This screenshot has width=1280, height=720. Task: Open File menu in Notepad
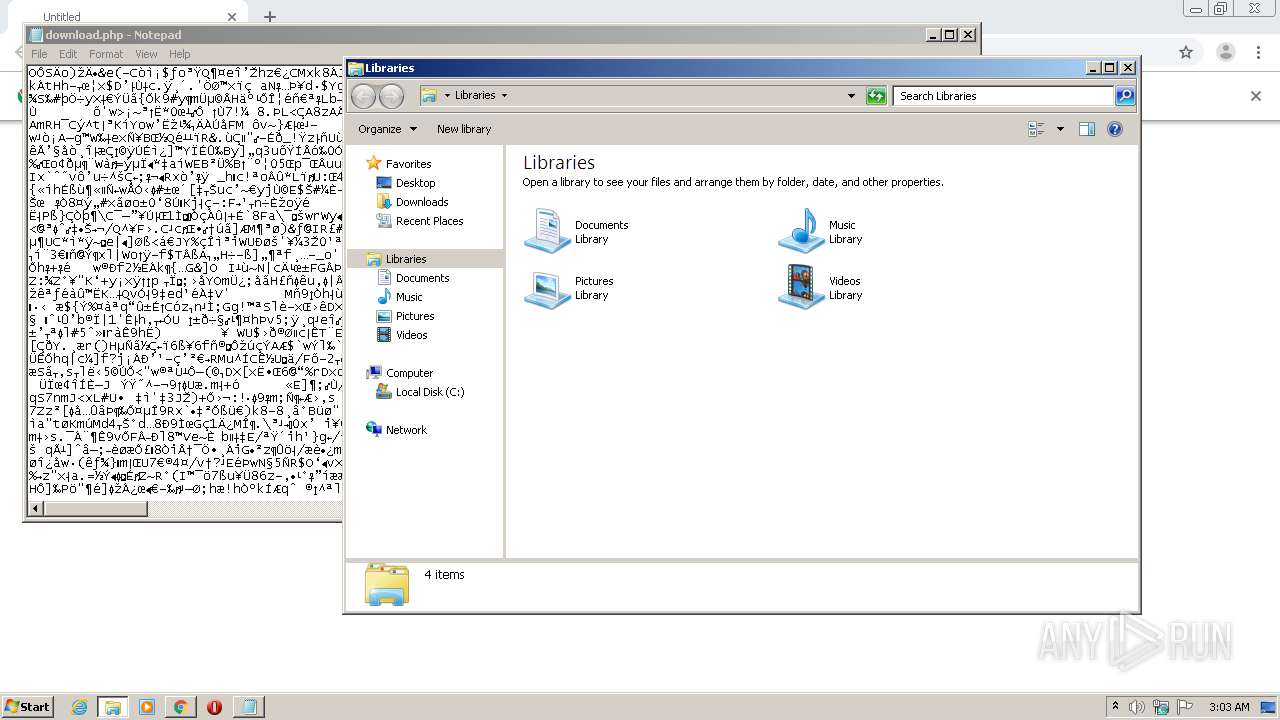click(39, 54)
